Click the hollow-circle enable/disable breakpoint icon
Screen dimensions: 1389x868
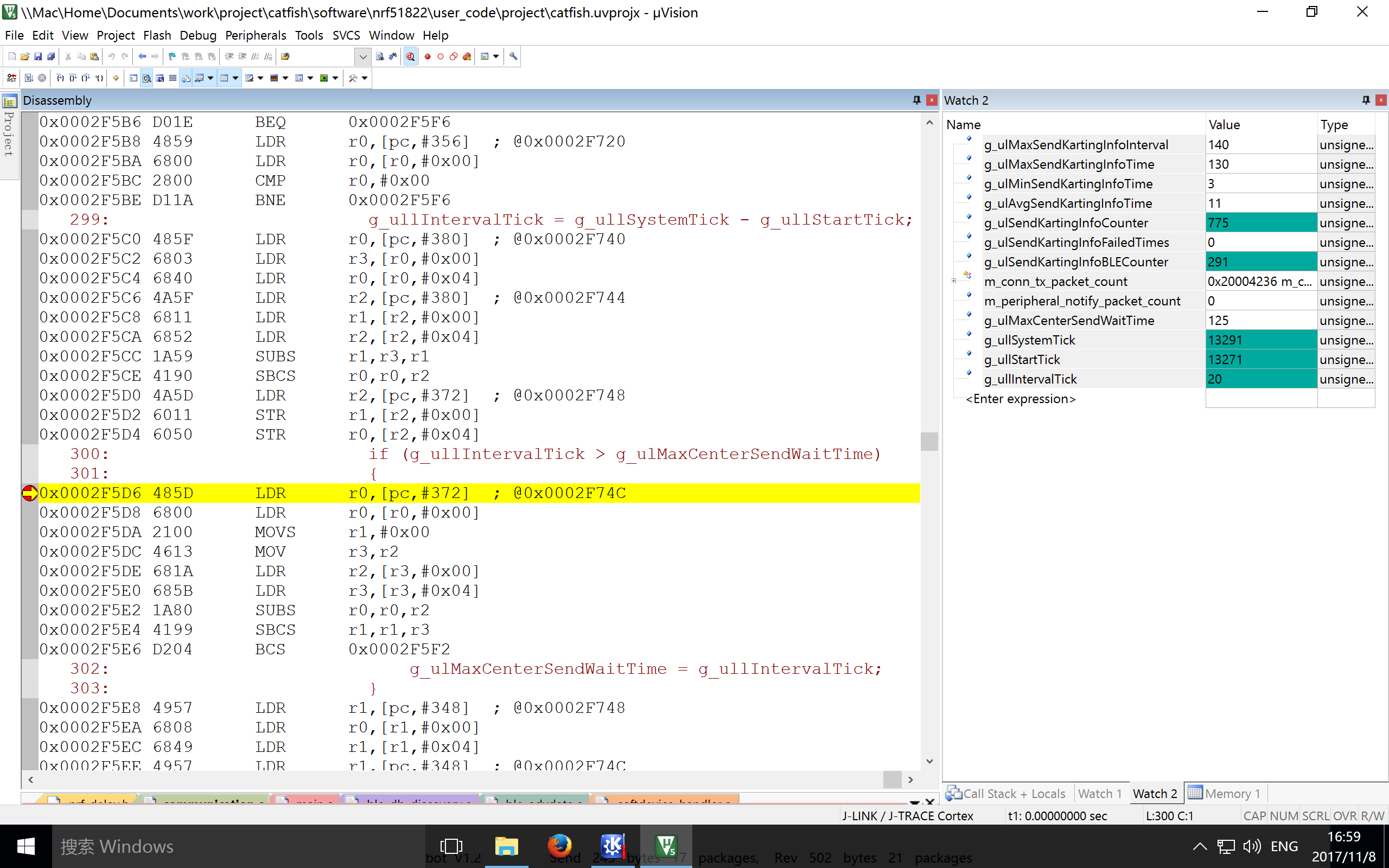(441, 56)
